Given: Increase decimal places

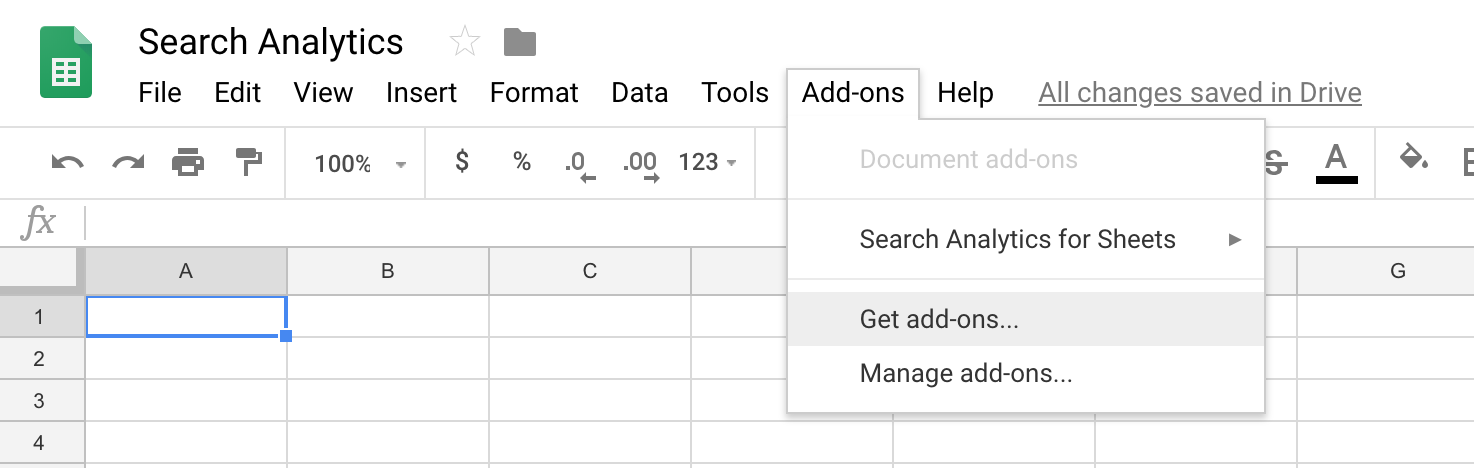Looking at the screenshot, I should [x=641, y=164].
